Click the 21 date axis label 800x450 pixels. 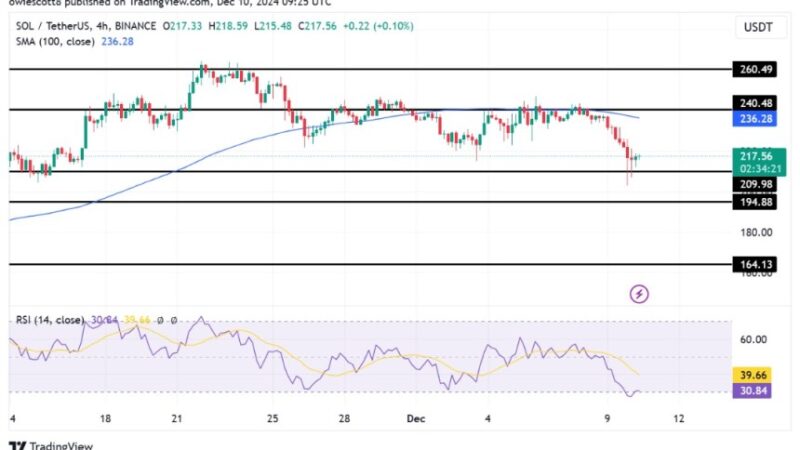coord(177,419)
